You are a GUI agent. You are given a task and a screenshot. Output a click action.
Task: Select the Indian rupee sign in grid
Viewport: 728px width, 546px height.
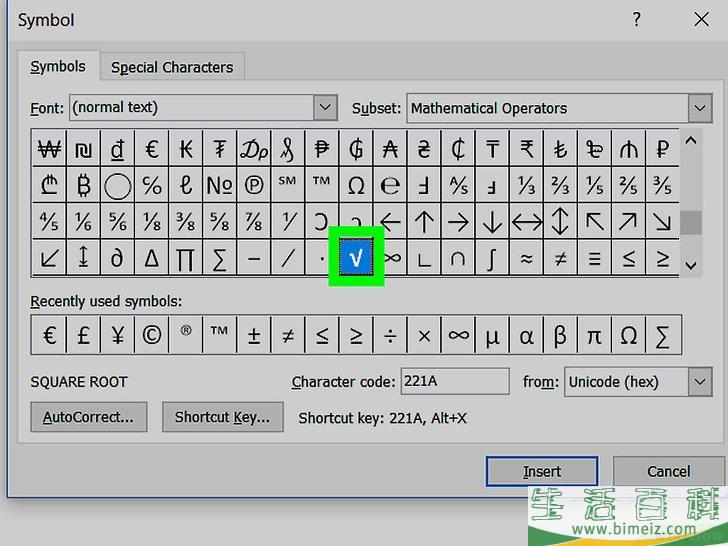tap(526, 150)
